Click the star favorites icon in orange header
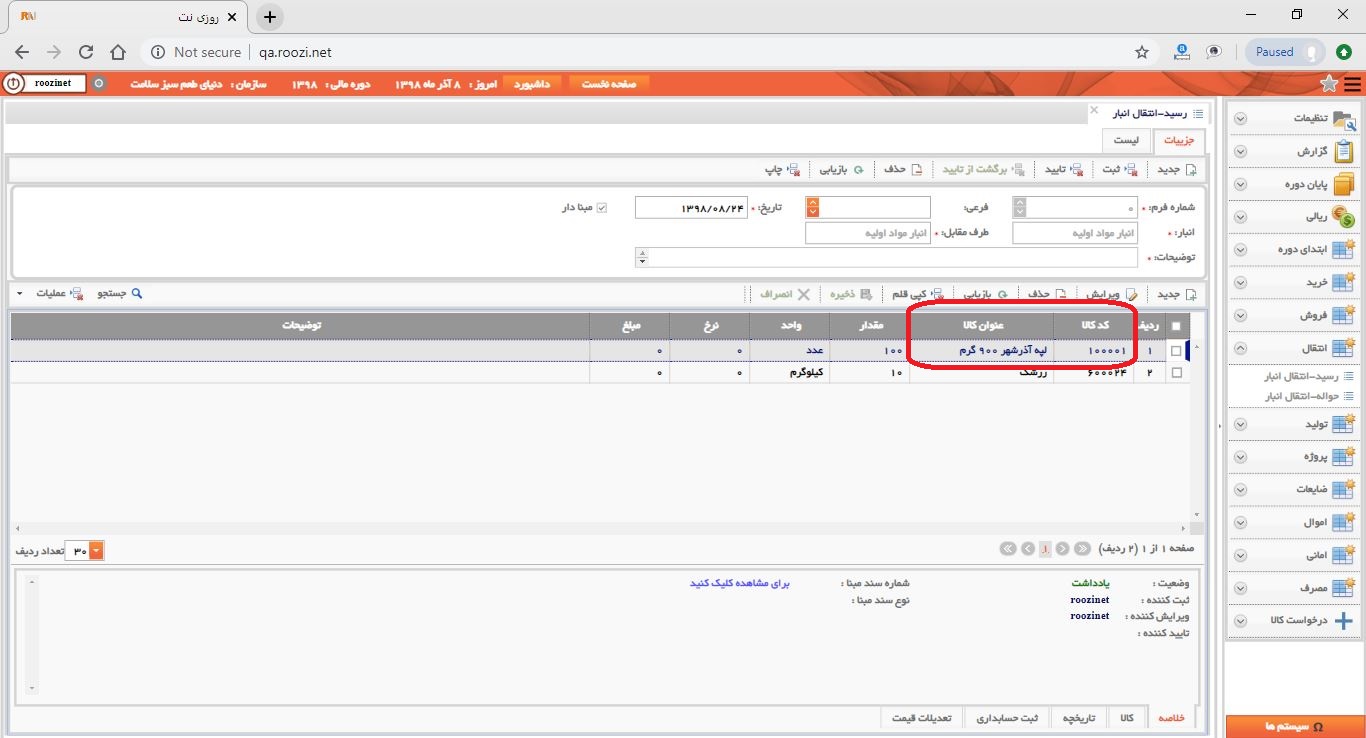Screen dimensions: 1366x738 (1329, 84)
